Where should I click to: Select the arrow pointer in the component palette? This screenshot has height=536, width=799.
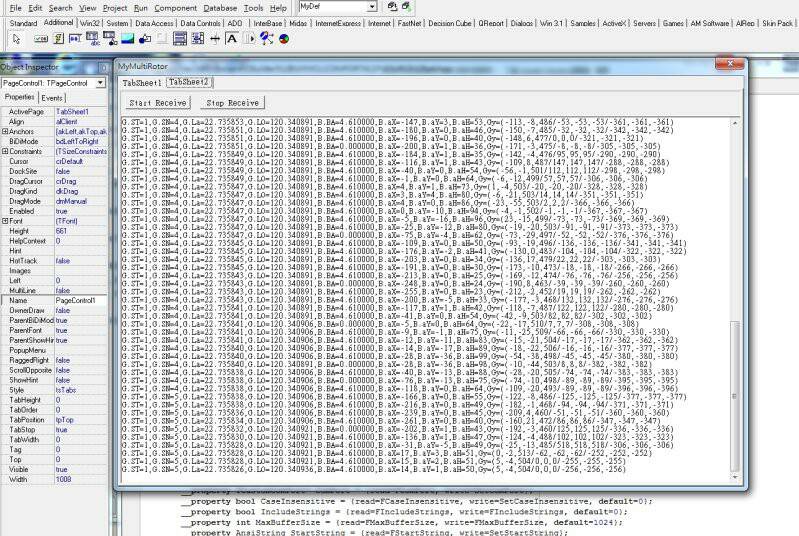click(16, 39)
